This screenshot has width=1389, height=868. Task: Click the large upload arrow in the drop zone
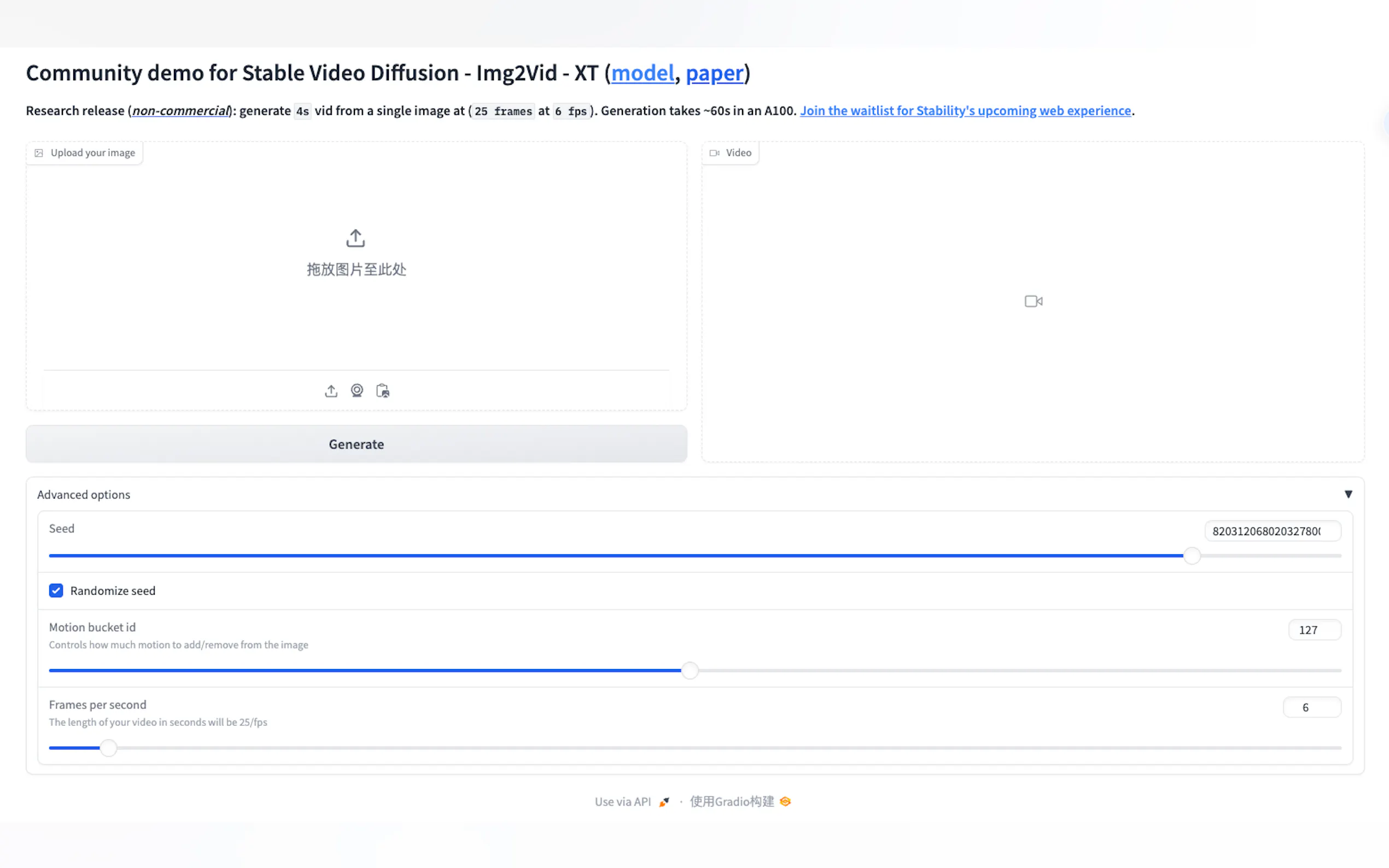pyautogui.click(x=355, y=238)
